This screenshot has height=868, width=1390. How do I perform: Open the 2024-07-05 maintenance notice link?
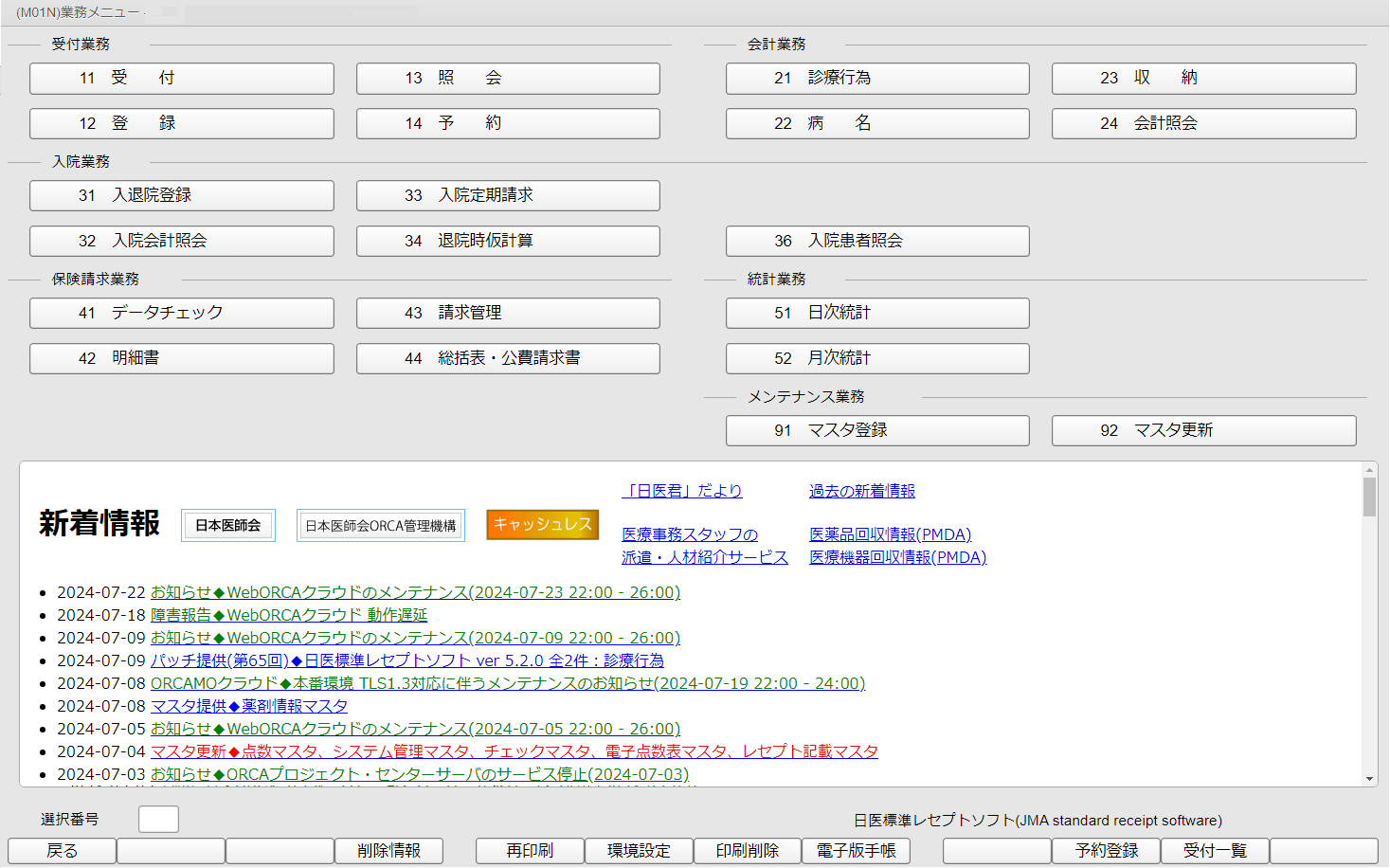click(415, 729)
